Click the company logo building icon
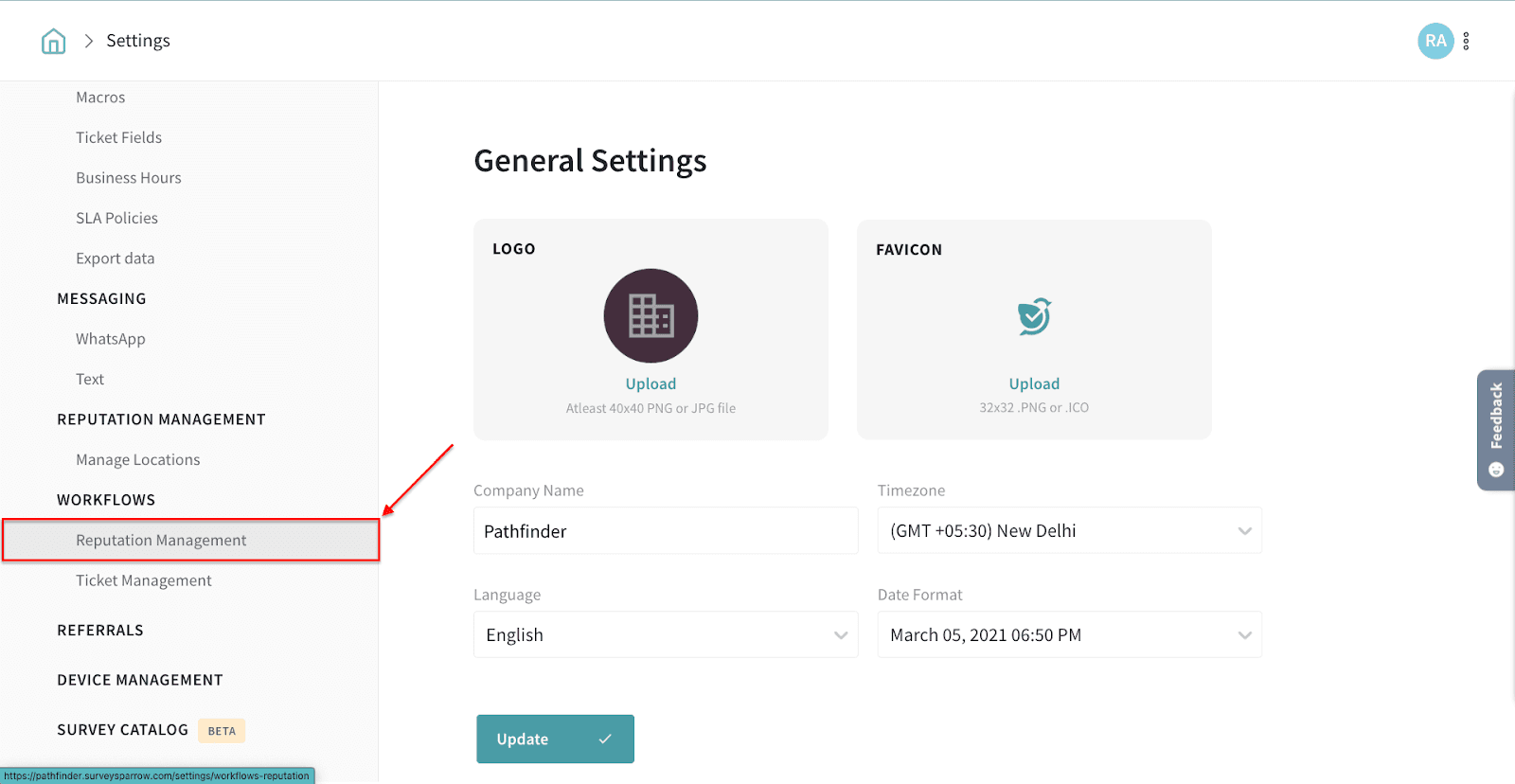The width and height of the screenshot is (1515, 784). [651, 316]
